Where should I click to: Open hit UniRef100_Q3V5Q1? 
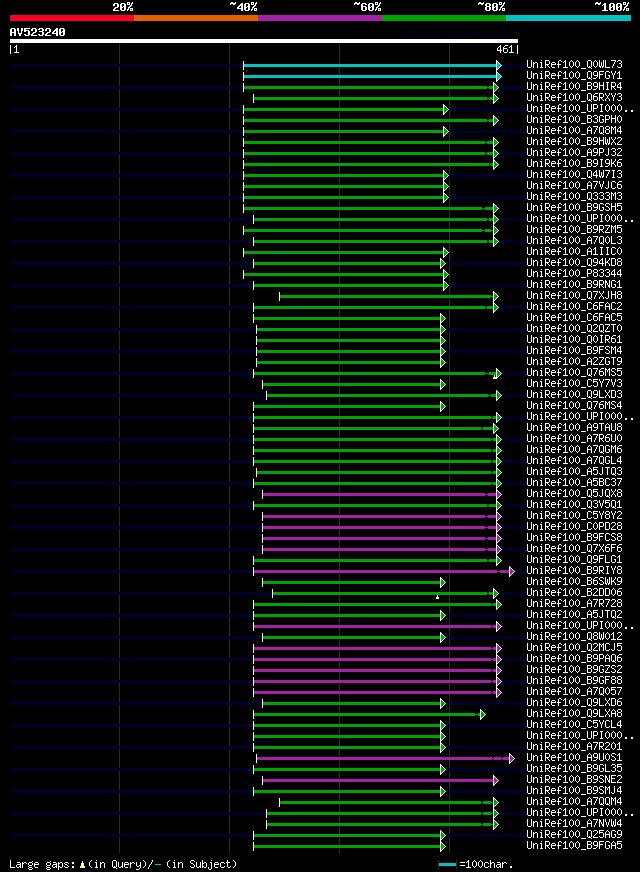point(574,505)
